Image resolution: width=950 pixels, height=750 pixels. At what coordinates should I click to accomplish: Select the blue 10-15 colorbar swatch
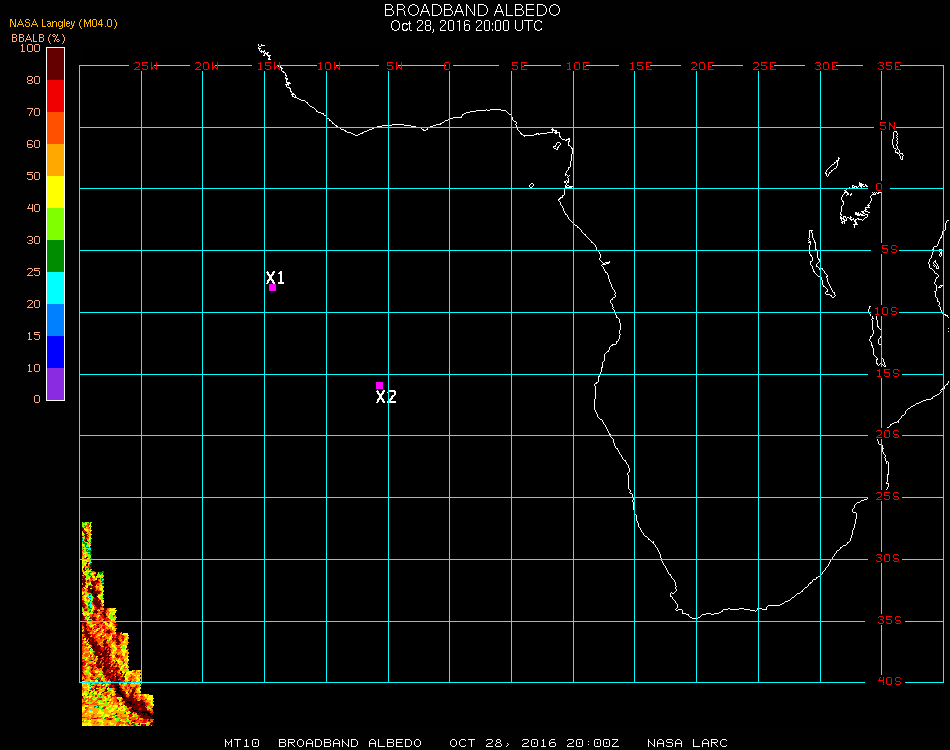[x=56, y=352]
